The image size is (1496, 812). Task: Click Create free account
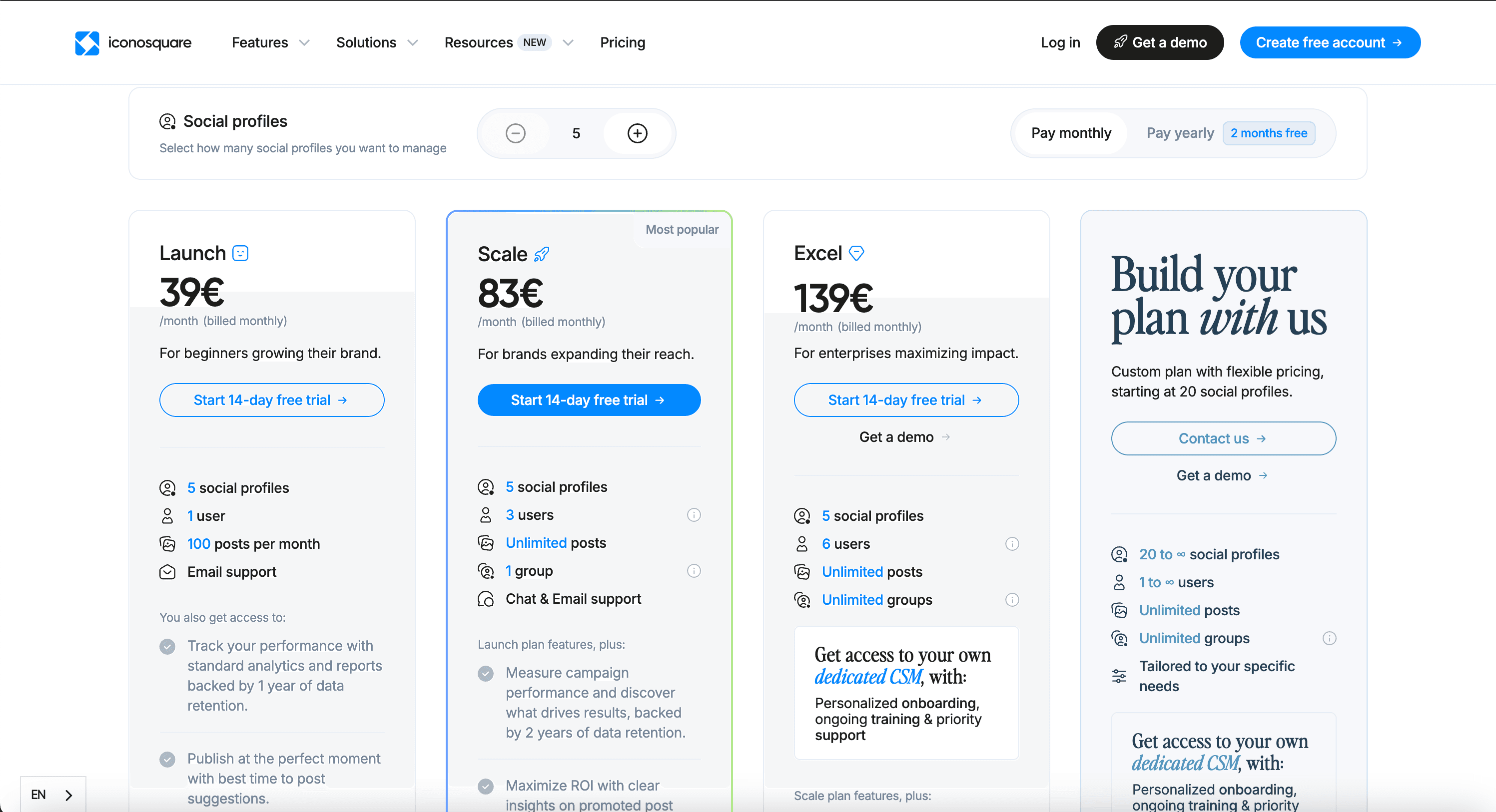[1330, 42]
